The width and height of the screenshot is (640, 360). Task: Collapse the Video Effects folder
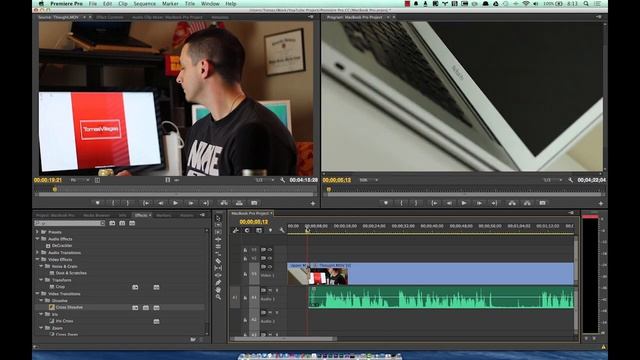[x=38, y=259]
